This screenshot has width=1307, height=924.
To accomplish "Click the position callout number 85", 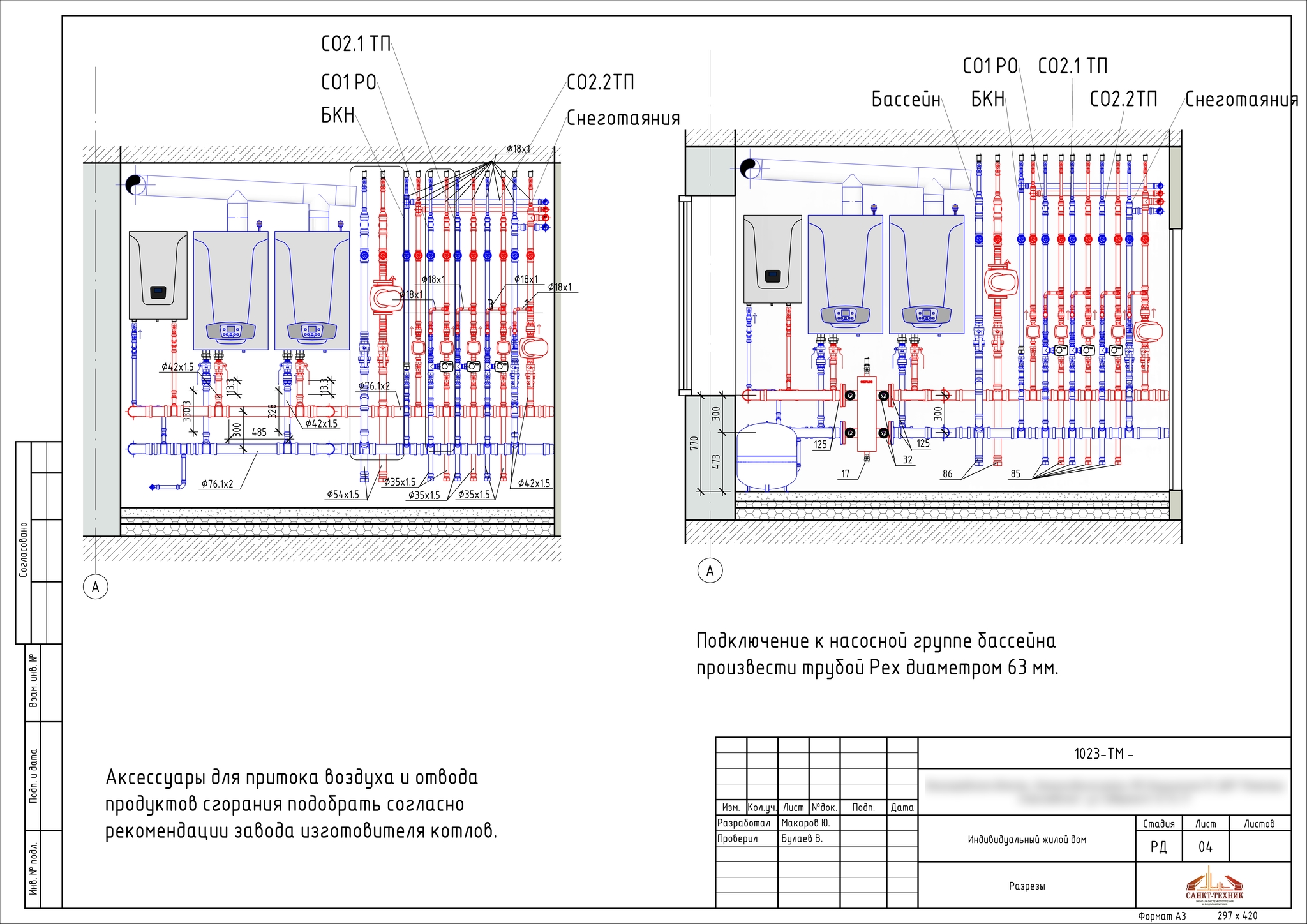I will pos(1016,473).
